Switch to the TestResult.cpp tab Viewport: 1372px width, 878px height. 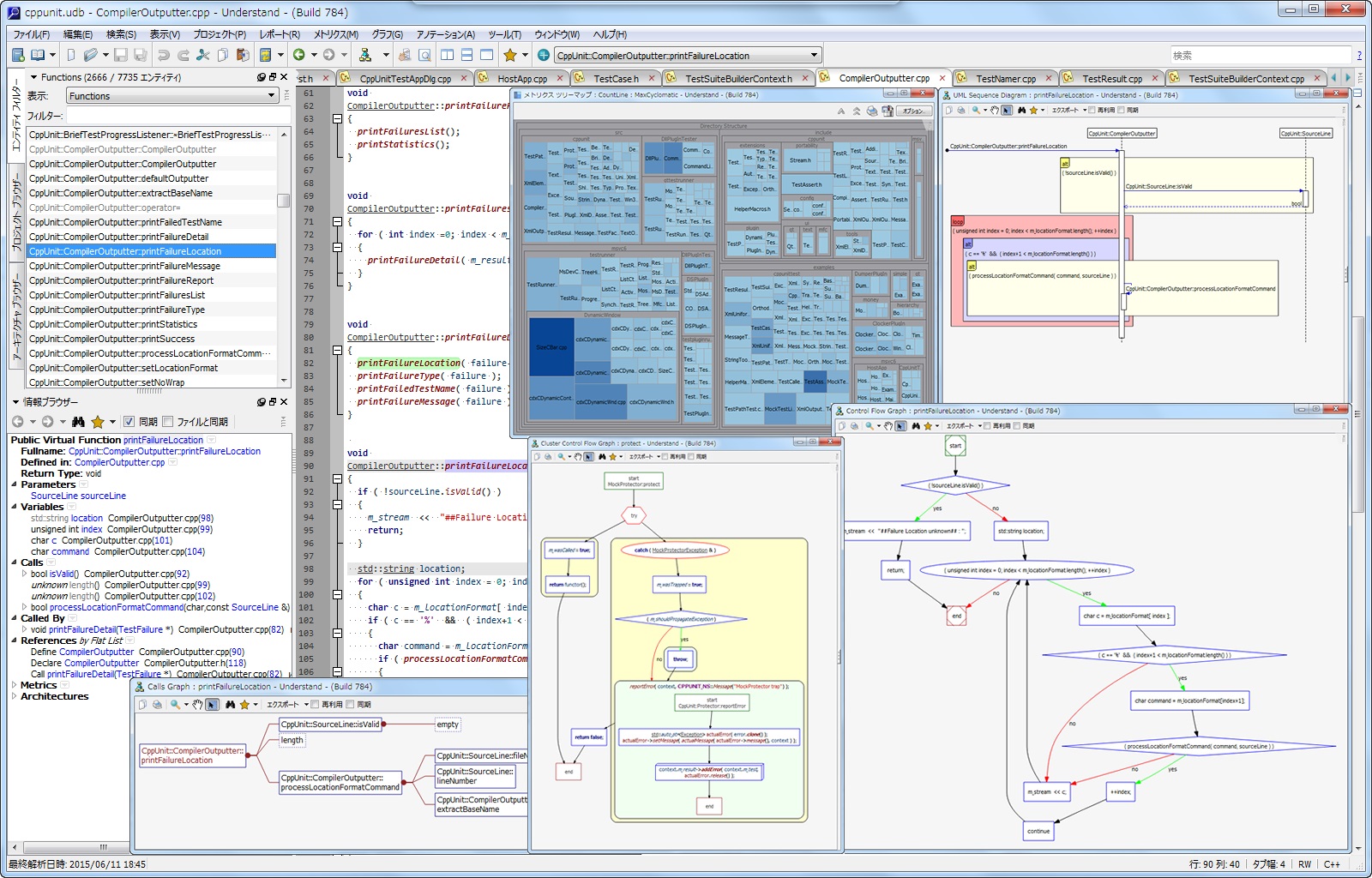pyautogui.click(x=1111, y=78)
